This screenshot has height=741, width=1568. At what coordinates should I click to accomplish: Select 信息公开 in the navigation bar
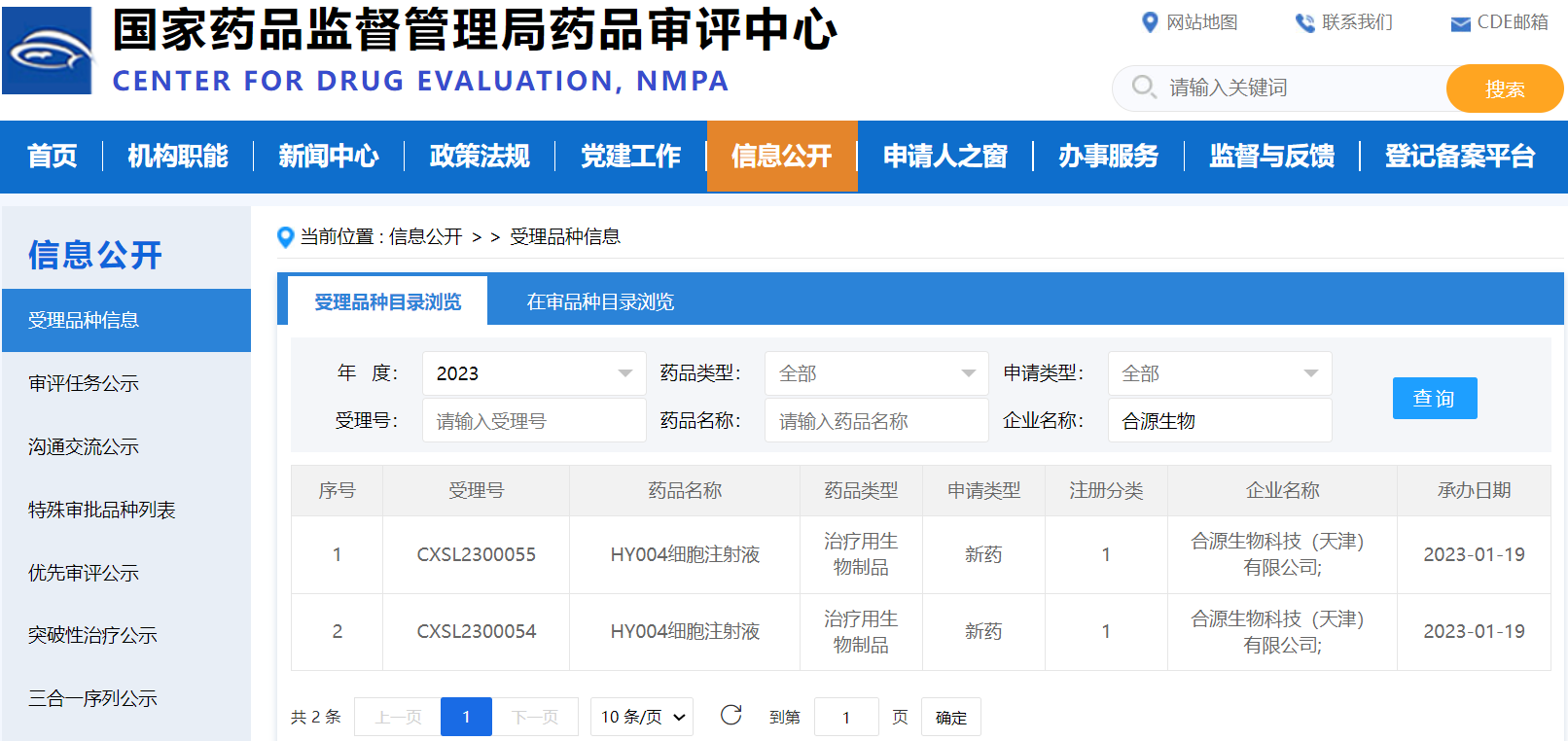[x=782, y=156]
